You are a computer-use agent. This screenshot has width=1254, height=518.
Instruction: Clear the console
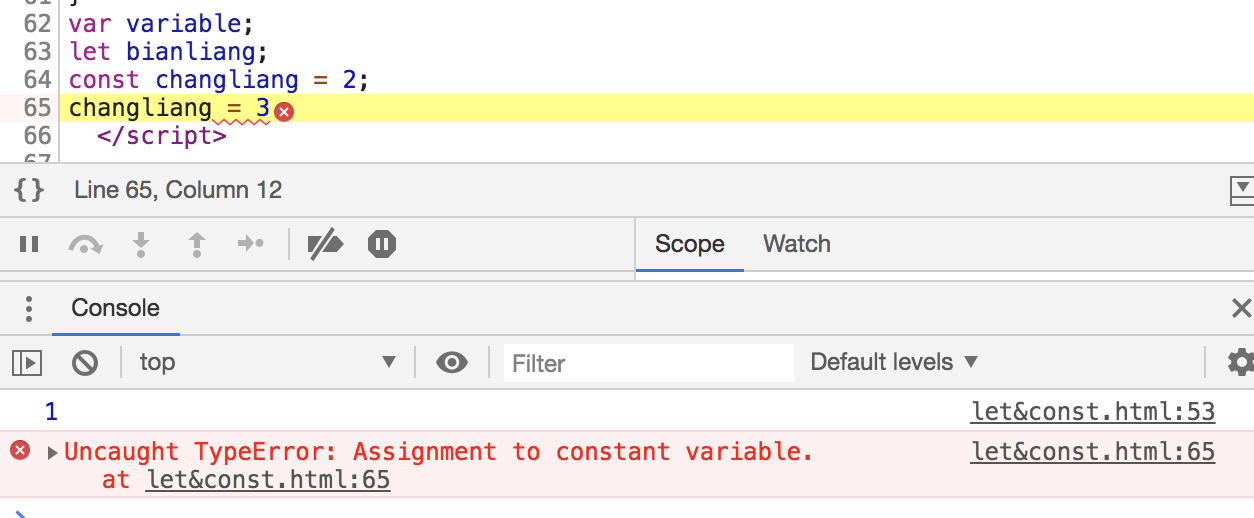(x=85, y=362)
